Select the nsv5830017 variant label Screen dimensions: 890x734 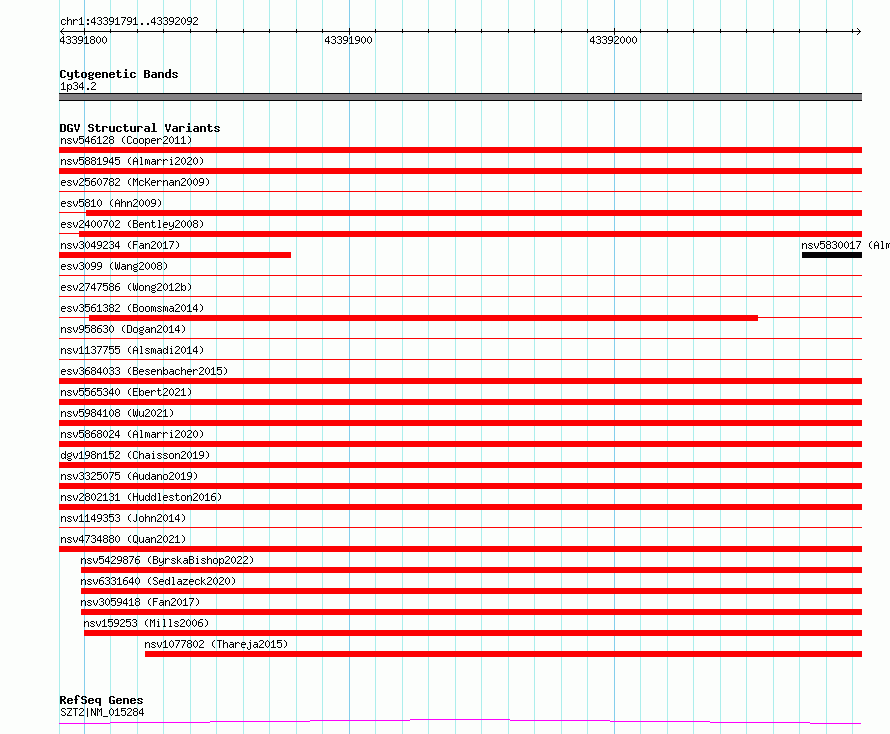click(845, 245)
